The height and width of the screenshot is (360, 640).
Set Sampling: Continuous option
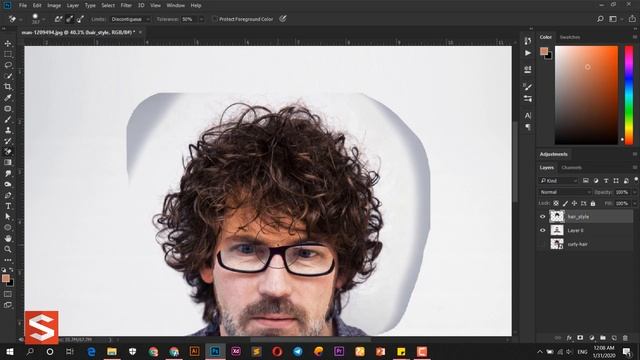58,19
